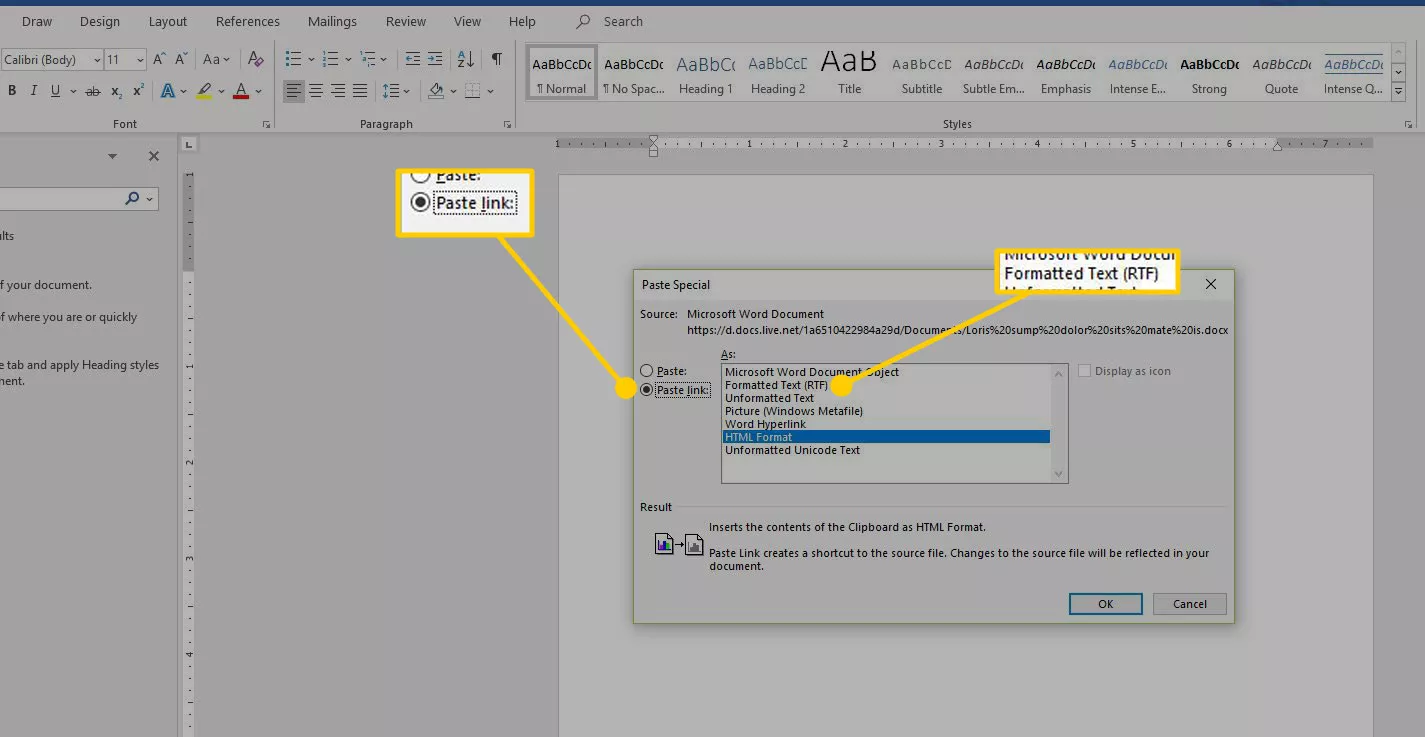Image resolution: width=1425 pixels, height=737 pixels.
Task: Close the Navigation pane
Action: (154, 156)
